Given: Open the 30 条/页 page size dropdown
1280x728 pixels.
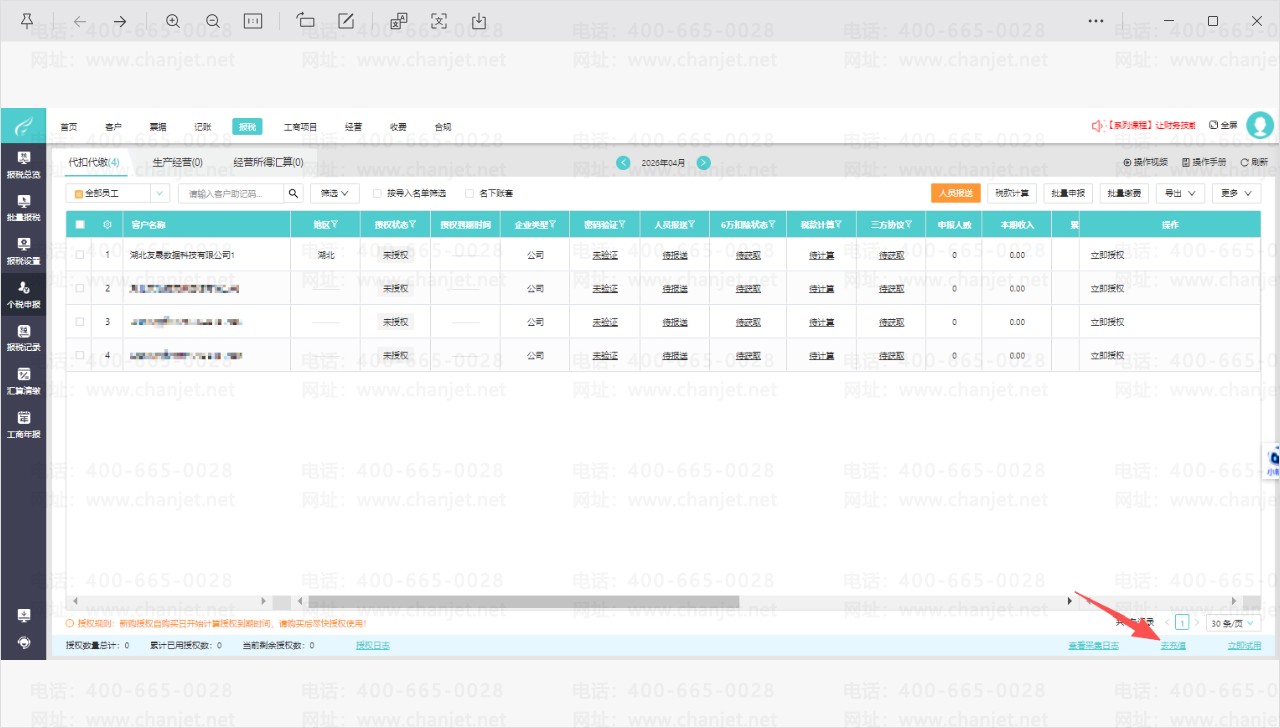Looking at the screenshot, I should pyautogui.click(x=1232, y=623).
